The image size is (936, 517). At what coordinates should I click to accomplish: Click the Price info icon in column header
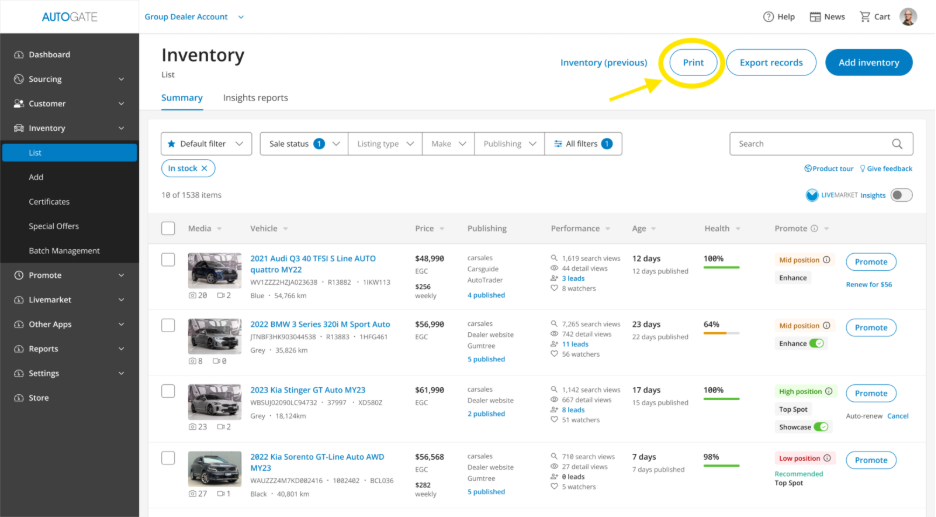pyautogui.click(x=442, y=229)
